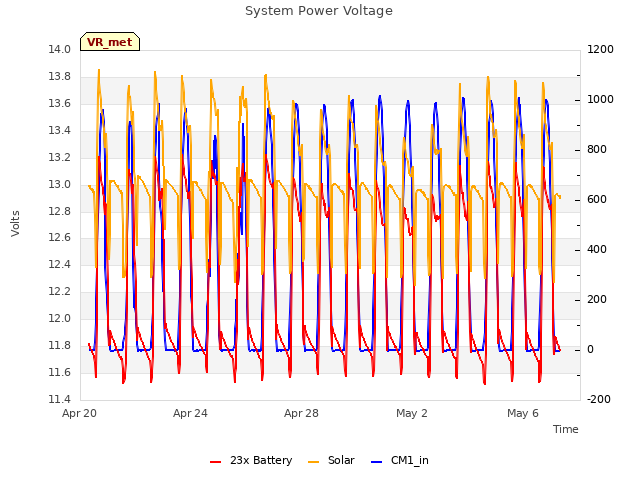
Task: Click the 1000 right axis value
Action: click(x=600, y=100)
